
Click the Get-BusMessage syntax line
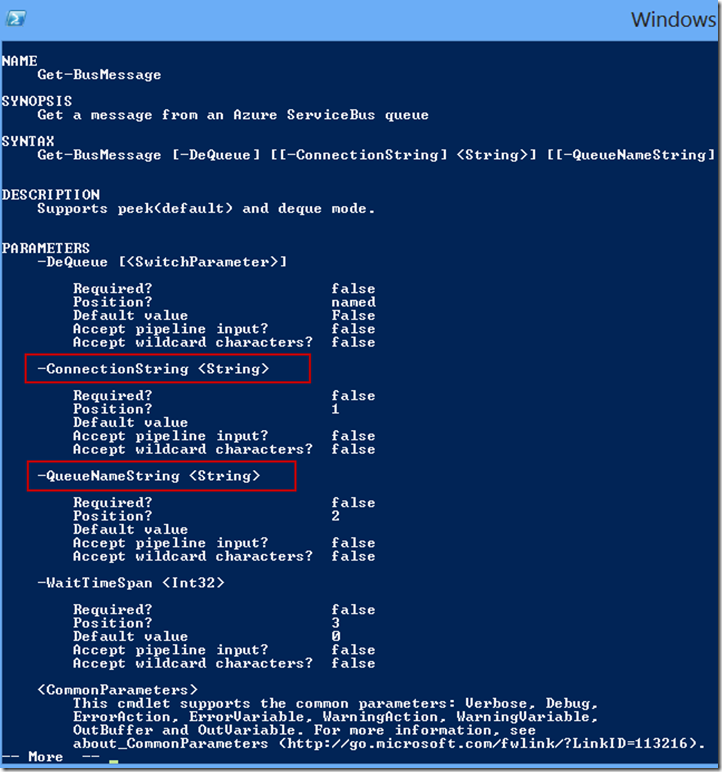(375, 155)
